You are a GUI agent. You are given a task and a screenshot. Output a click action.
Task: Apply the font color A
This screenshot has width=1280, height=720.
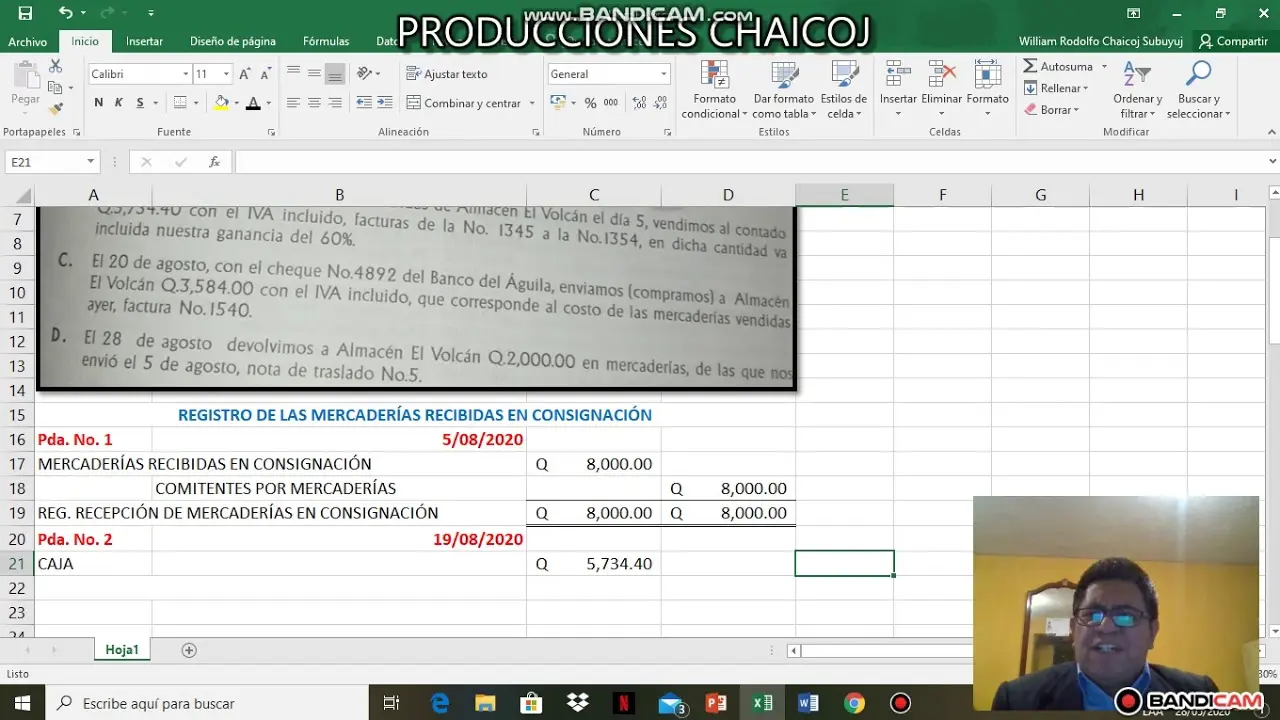(x=253, y=103)
